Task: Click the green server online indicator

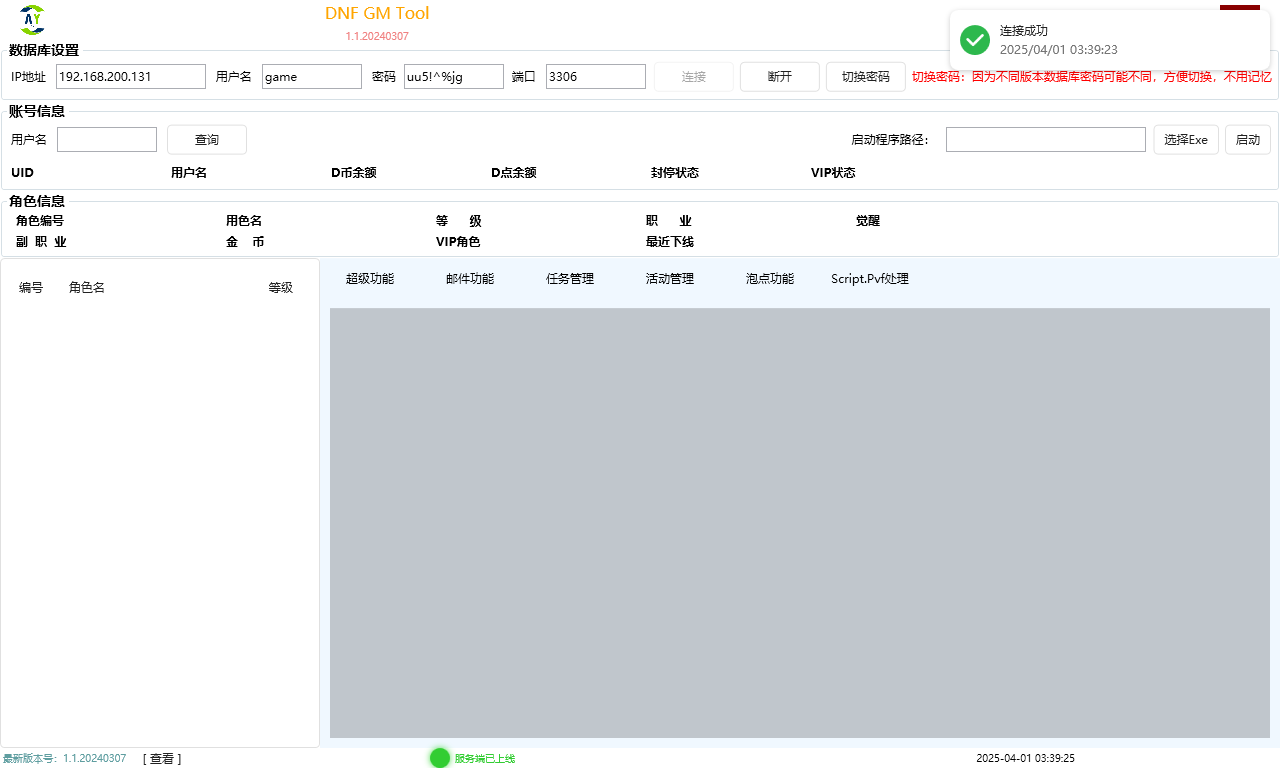Action: 440,758
